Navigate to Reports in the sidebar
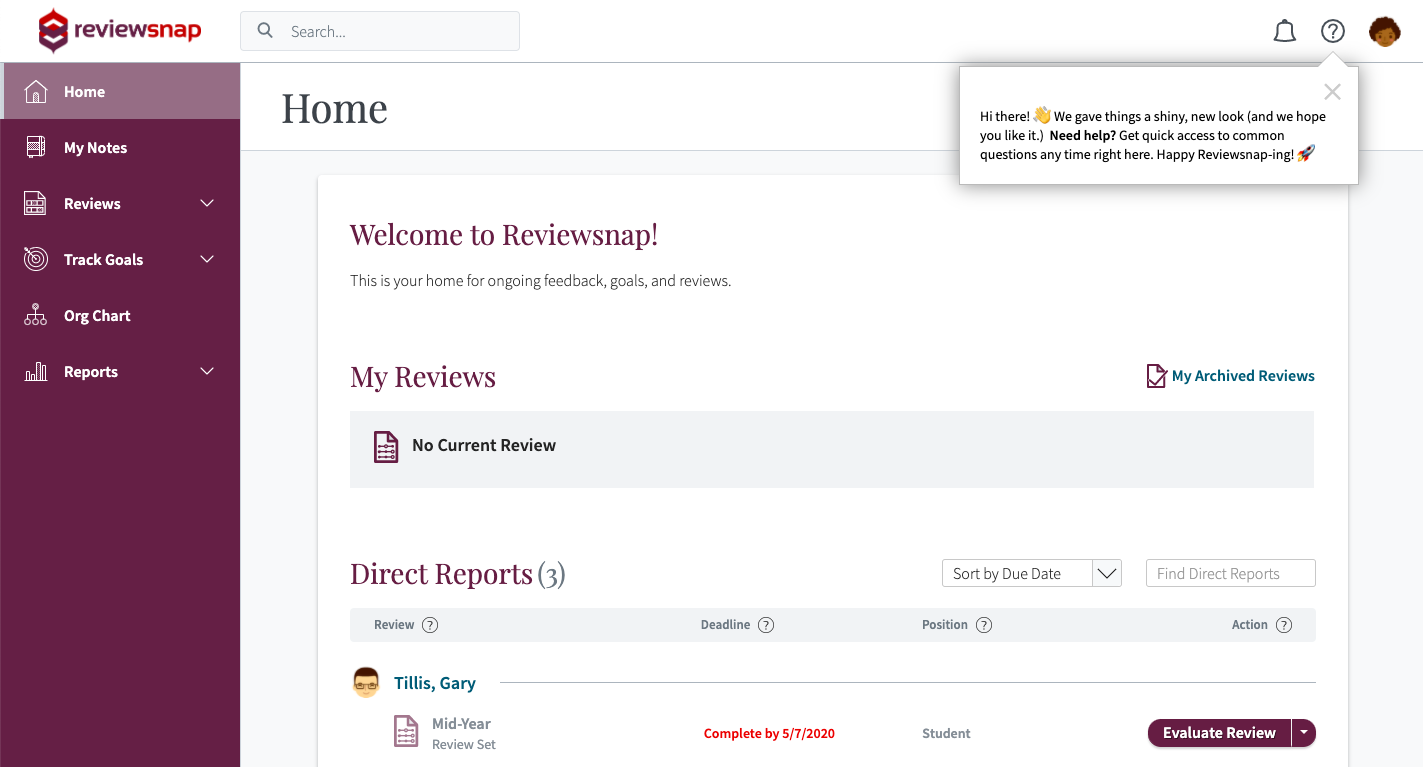The height and width of the screenshot is (767, 1423). 91,371
